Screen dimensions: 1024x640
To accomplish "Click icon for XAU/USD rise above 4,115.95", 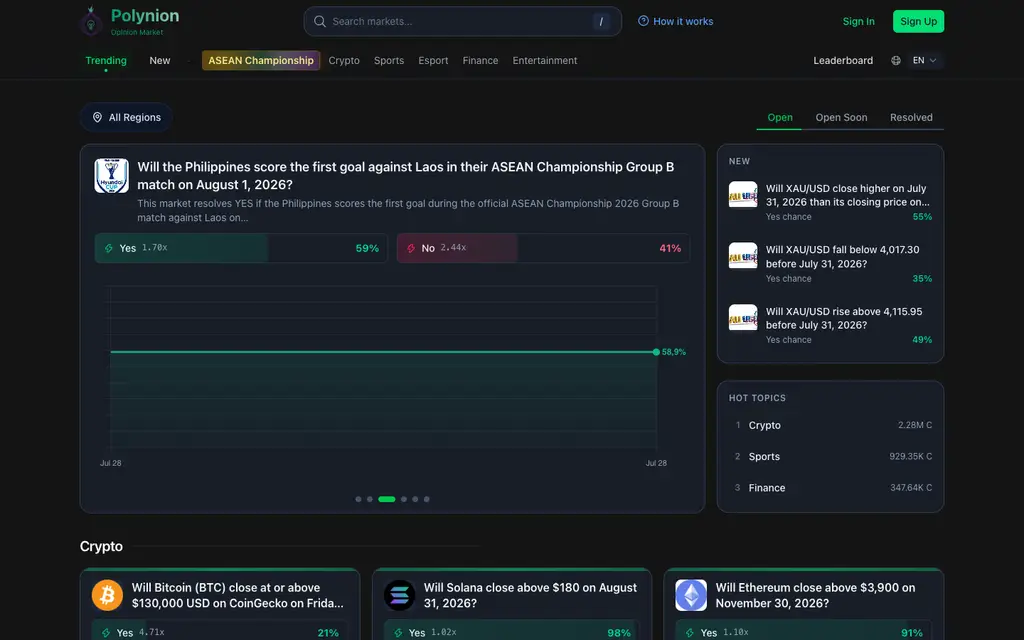I will point(743,317).
